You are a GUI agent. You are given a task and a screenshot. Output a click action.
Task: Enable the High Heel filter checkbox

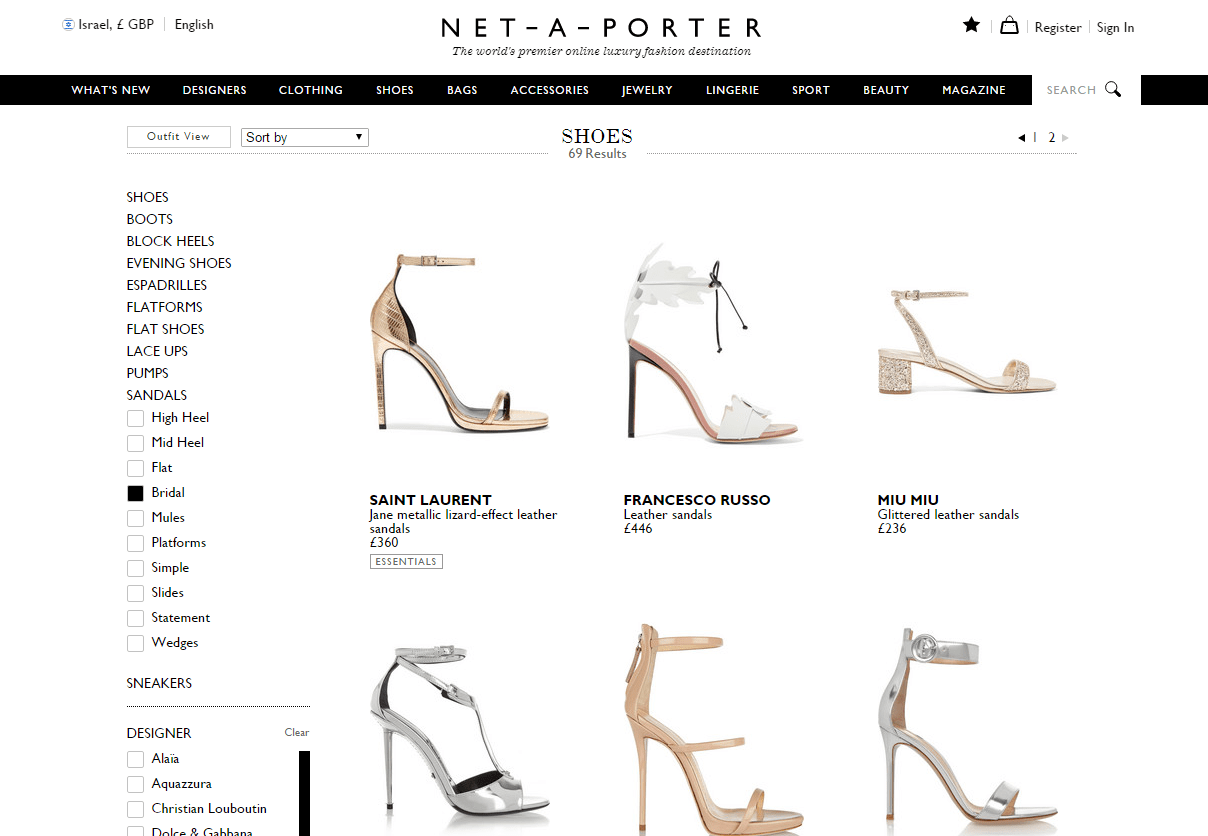coord(135,418)
